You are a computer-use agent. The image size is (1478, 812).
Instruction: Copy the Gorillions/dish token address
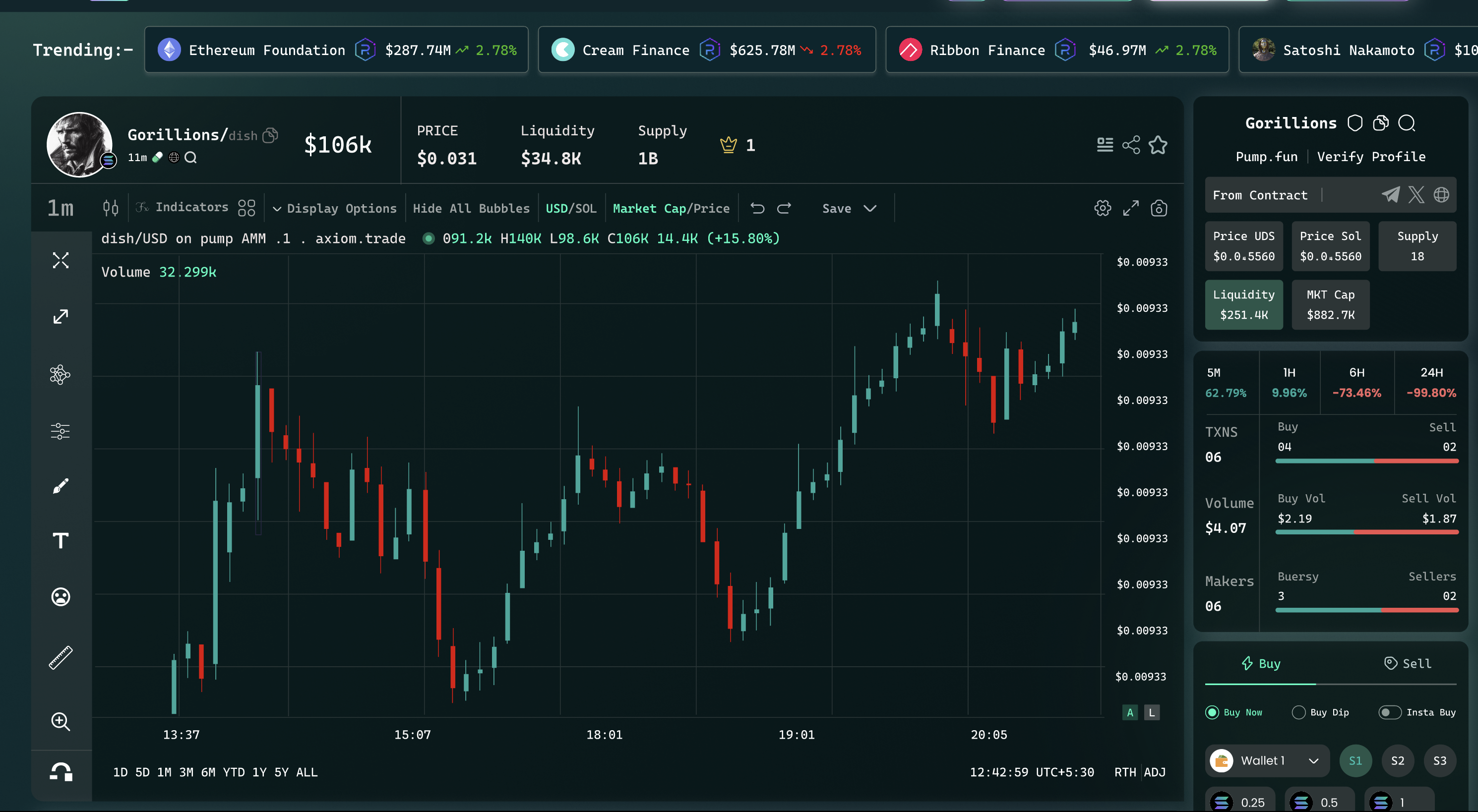pos(270,135)
